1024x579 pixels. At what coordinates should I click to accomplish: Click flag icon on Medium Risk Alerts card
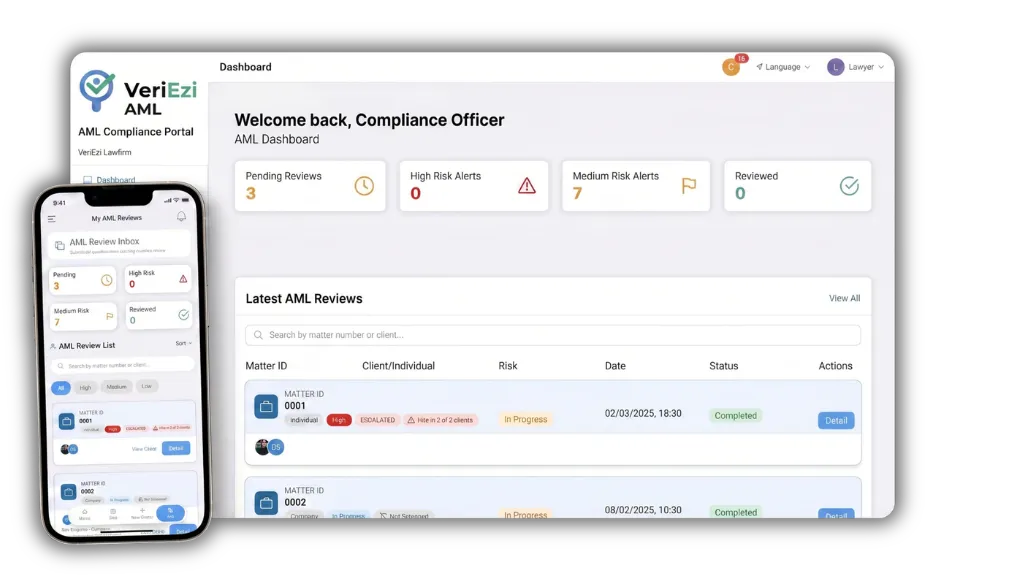(688, 186)
